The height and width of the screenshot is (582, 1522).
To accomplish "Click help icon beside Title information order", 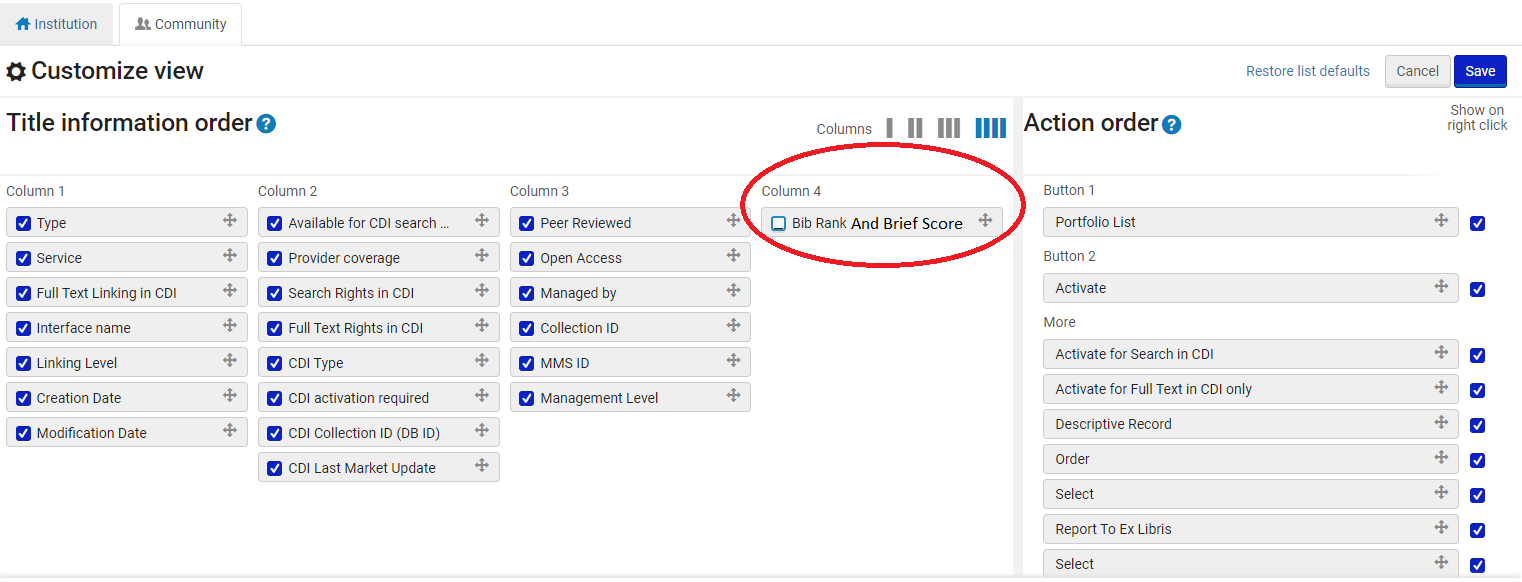I will pyautogui.click(x=266, y=124).
